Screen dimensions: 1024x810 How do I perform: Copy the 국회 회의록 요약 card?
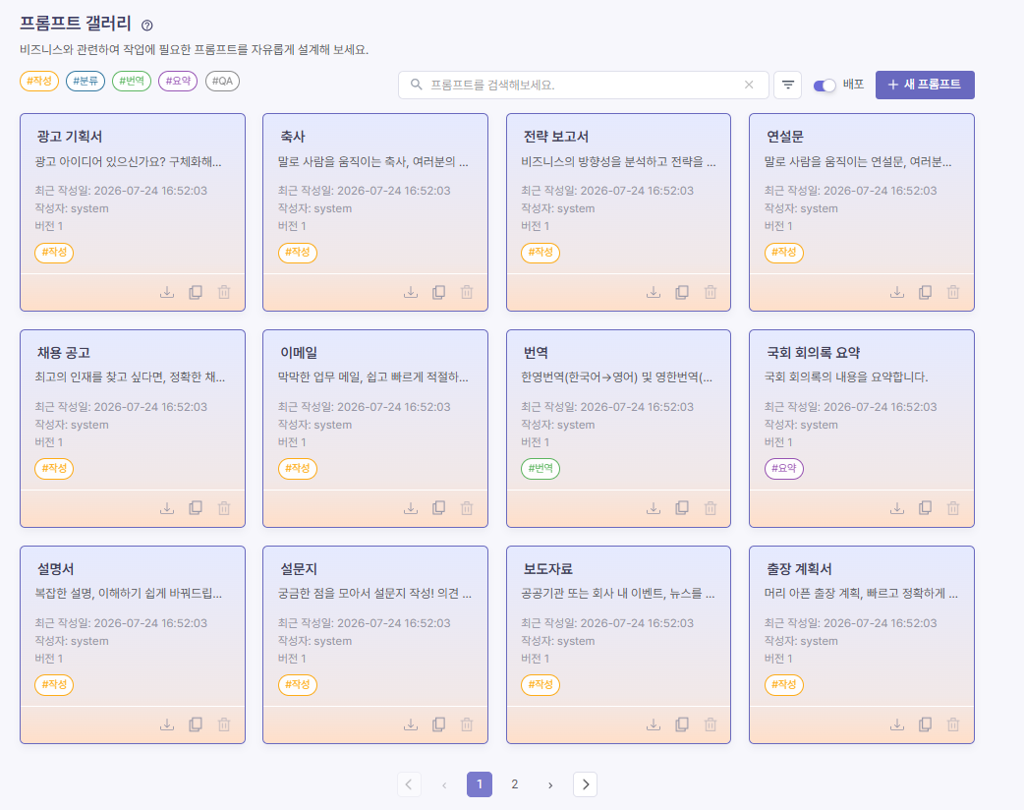[925, 508]
